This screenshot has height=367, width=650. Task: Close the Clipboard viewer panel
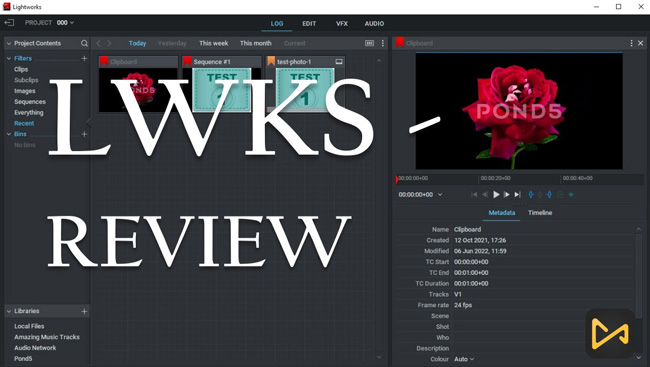pos(640,43)
